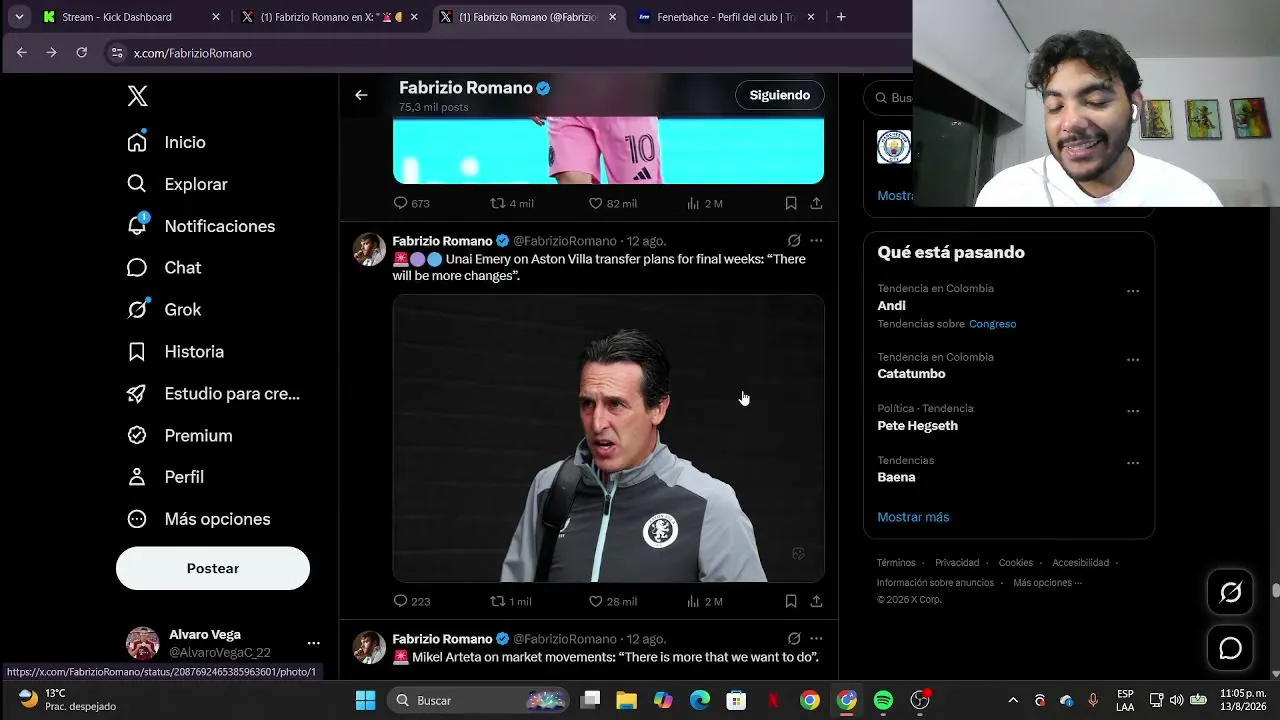Bookmark the Unai Emery post
The width and height of the screenshot is (1280, 720).
[791, 601]
